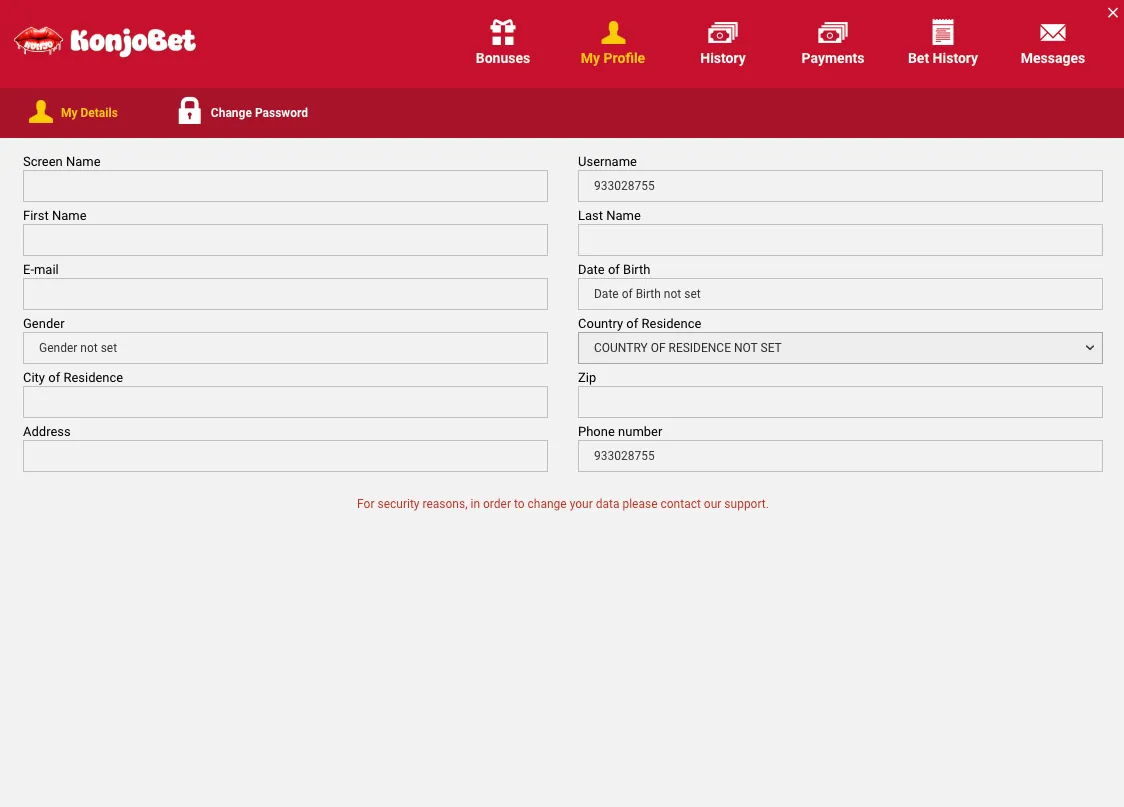Click the security reasons support notice
The height and width of the screenshot is (807, 1124).
(563, 504)
